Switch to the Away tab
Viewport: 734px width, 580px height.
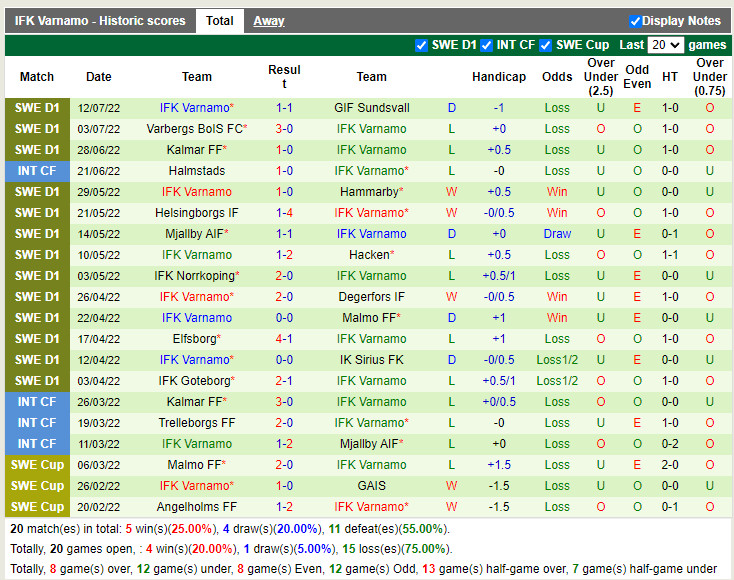[269, 21]
